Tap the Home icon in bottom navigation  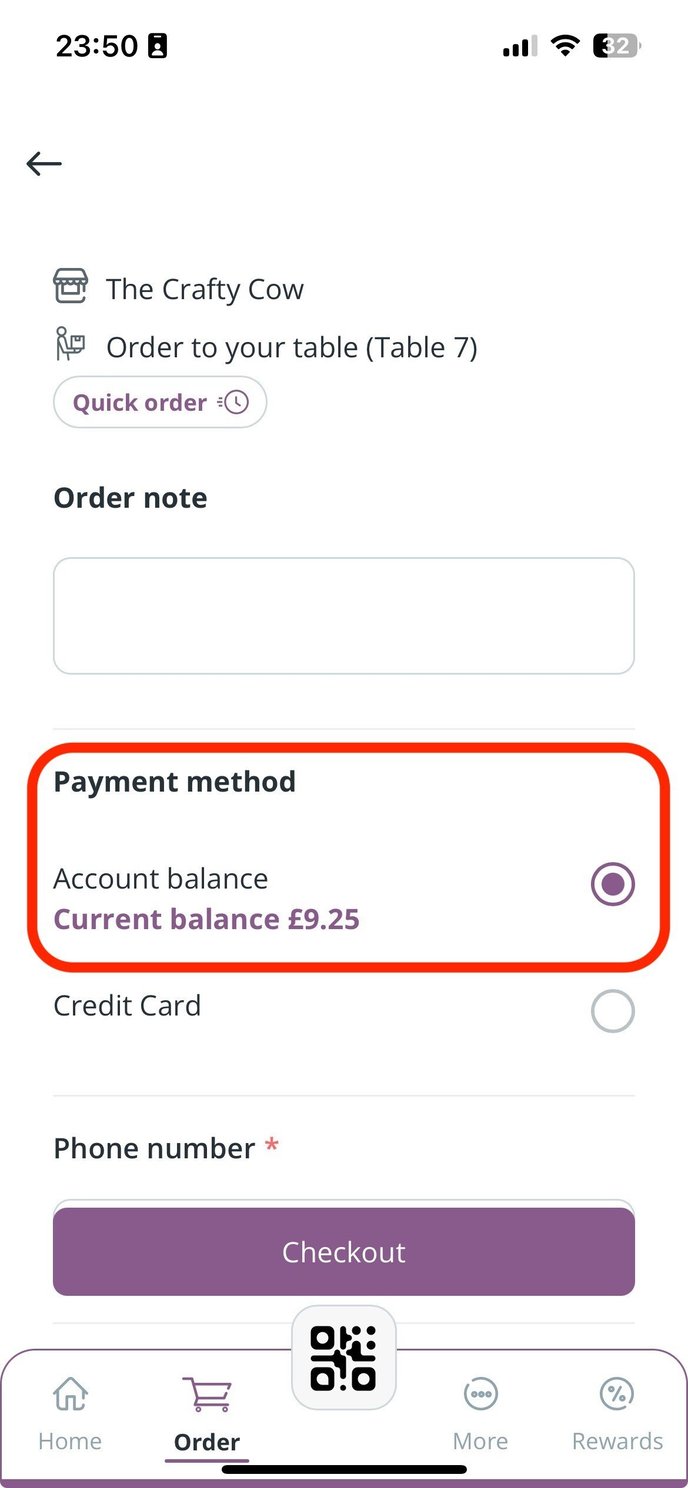[69, 1393]
